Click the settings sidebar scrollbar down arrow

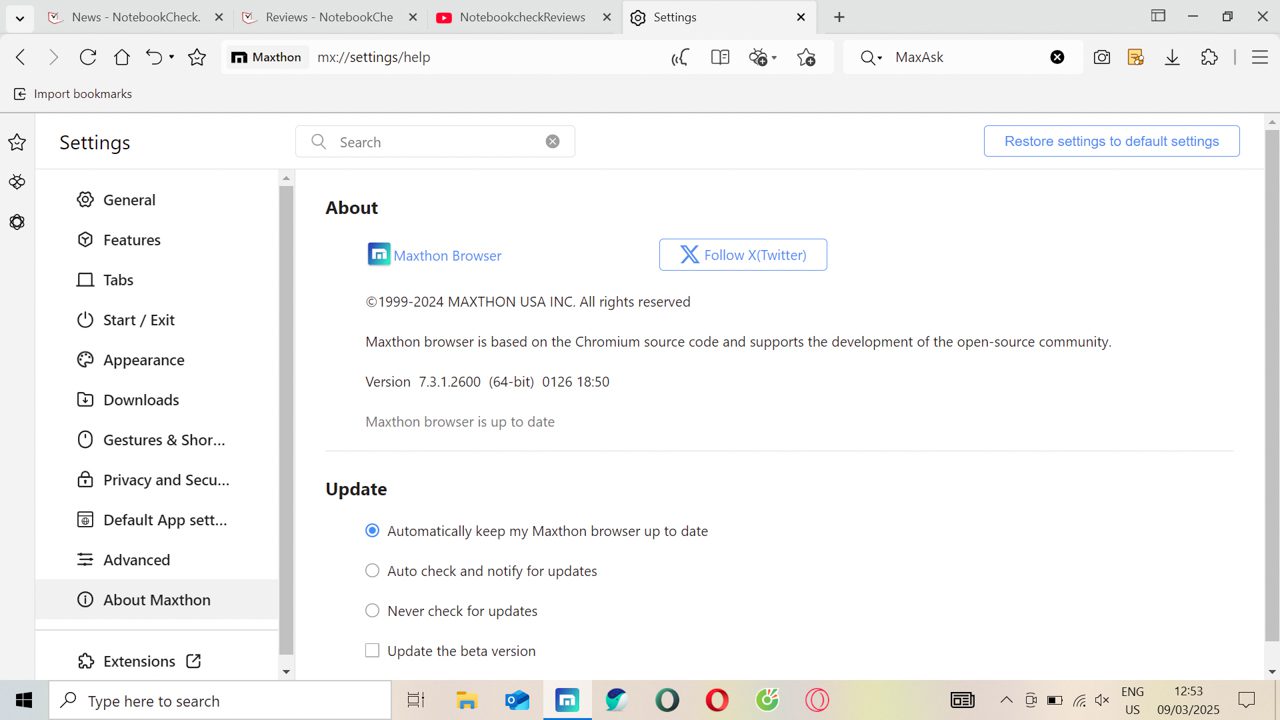pyautogui.click(x=286, y=672)
